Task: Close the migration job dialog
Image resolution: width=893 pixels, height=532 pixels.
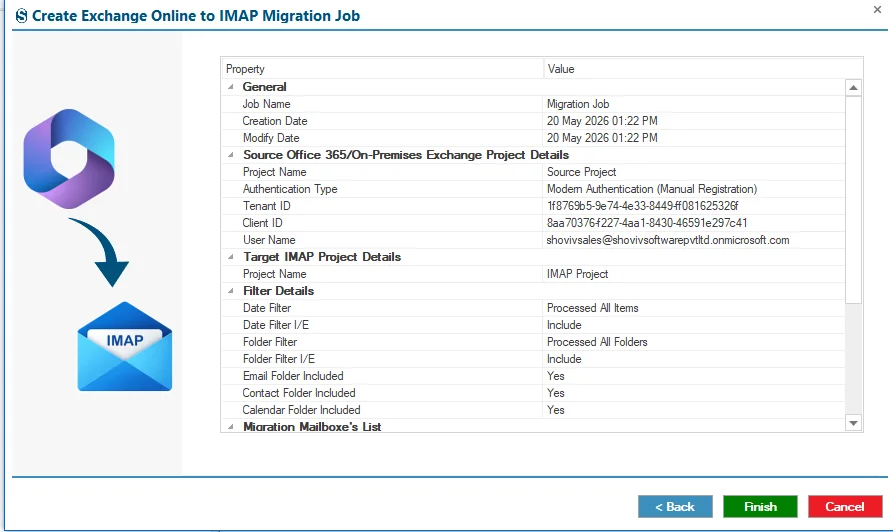Action: pos(877,10)
